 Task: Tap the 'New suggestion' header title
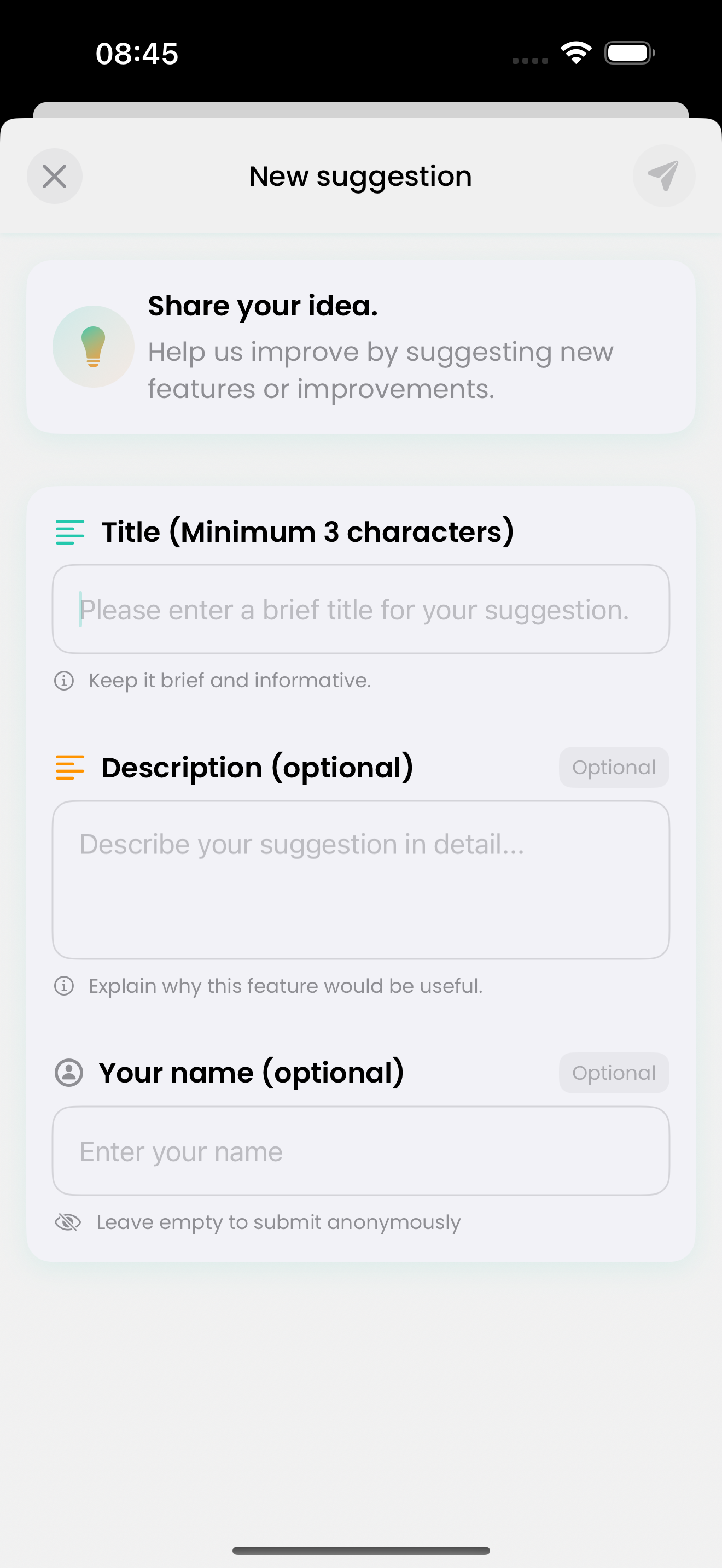tap(360, 177)
